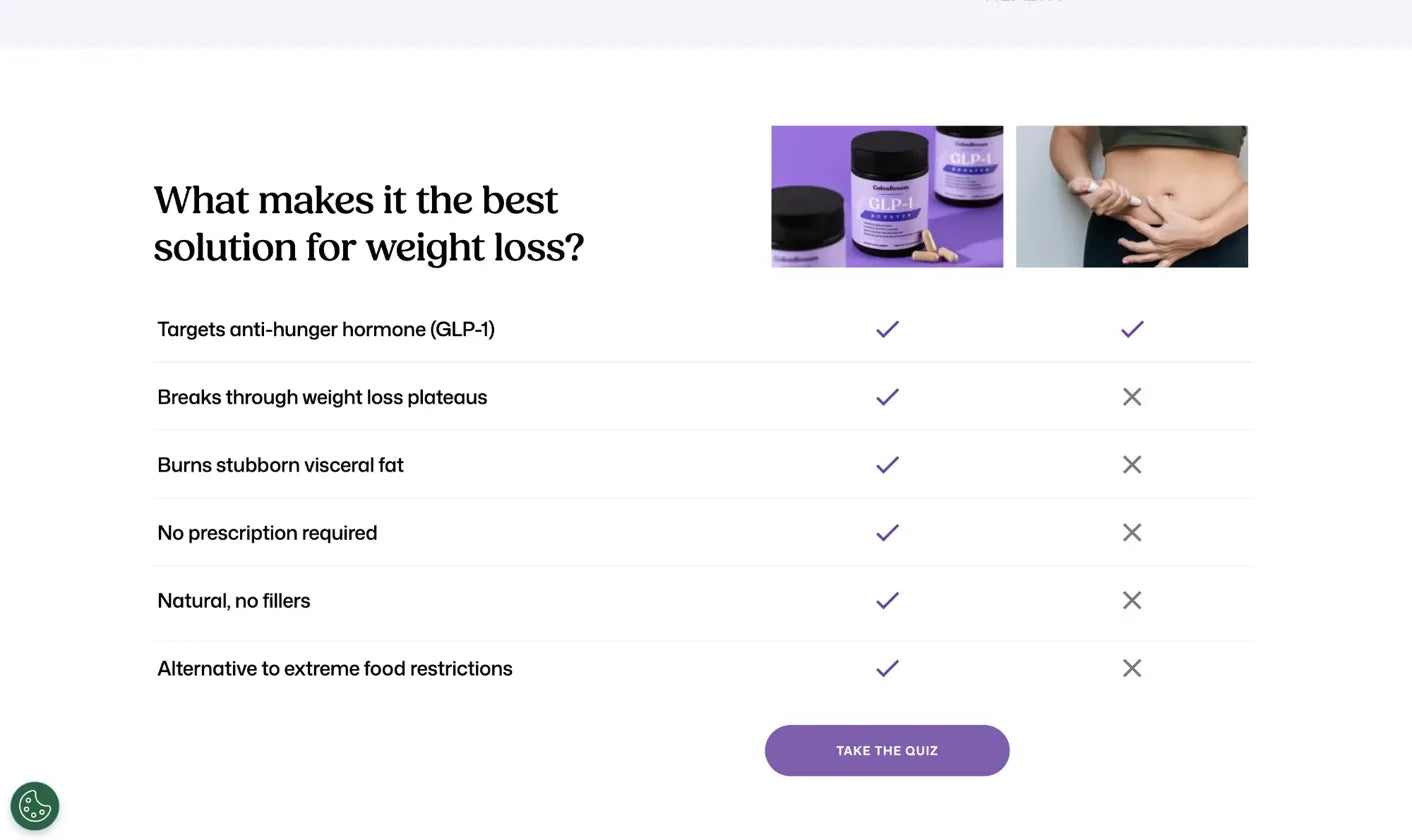Click supplement checkmark for GLP-1 hormone row

pyautogui.click(x=887, y=329)
